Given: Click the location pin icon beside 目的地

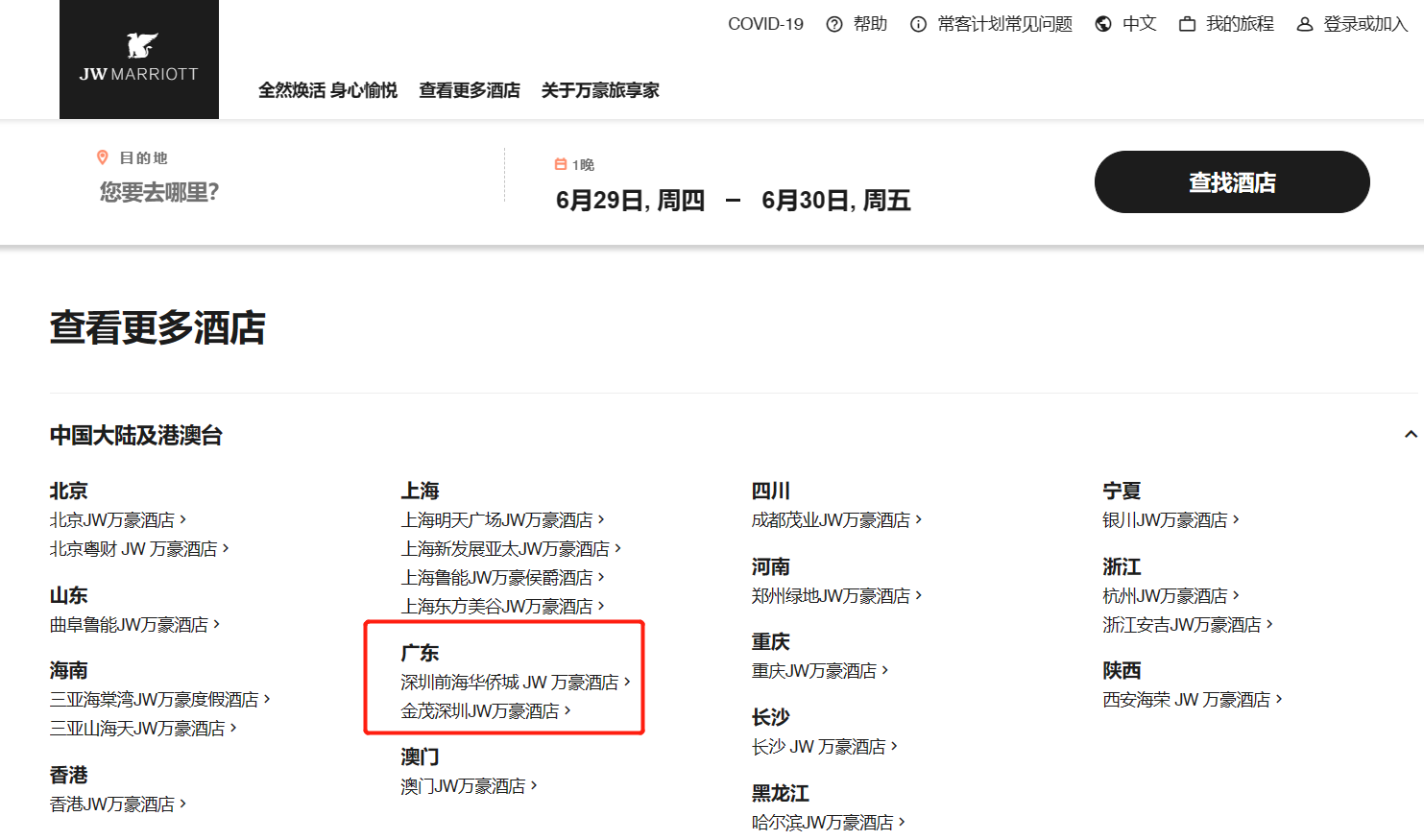Looking at the screenshot, I should point(103,157).
